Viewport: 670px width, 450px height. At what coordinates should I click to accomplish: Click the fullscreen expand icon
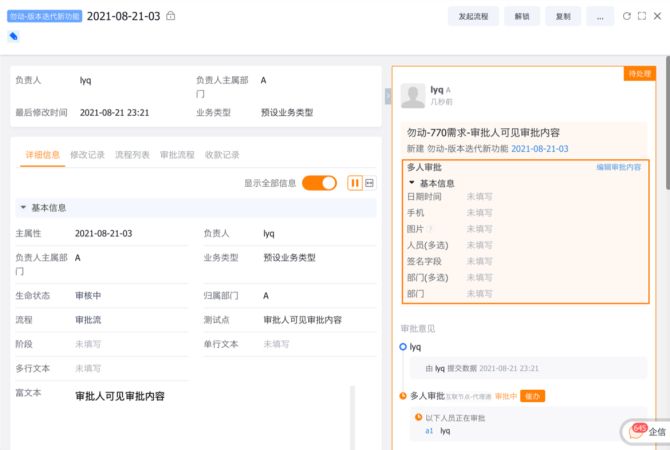[x=642, y=16]
